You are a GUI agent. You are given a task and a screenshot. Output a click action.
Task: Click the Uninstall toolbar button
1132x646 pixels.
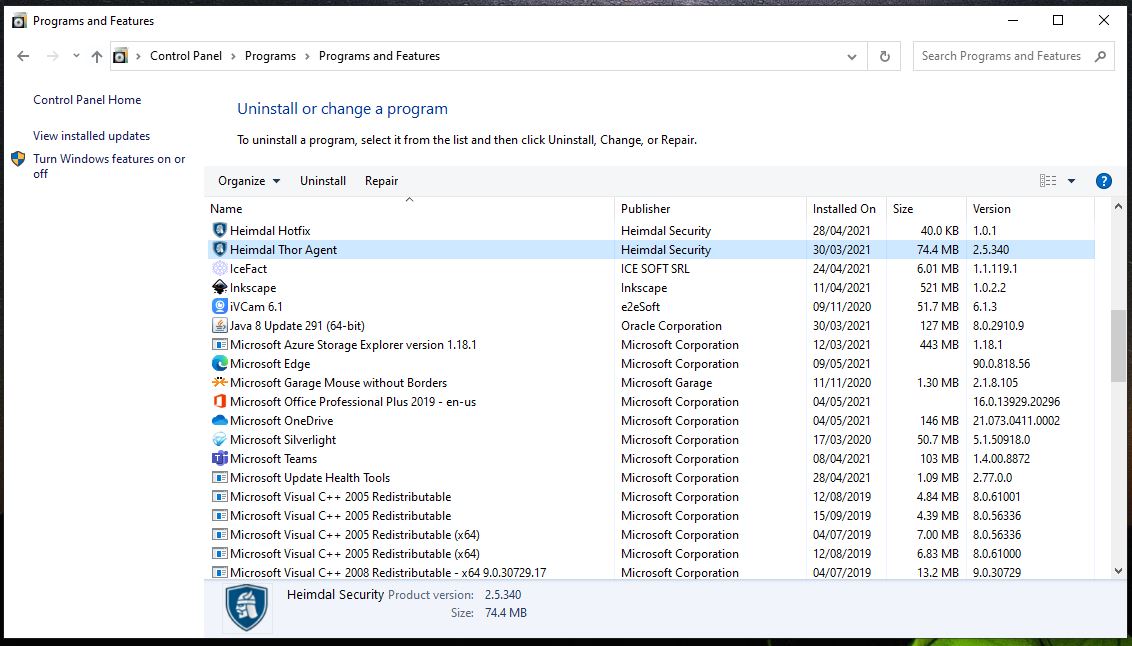tap(323, 181)
